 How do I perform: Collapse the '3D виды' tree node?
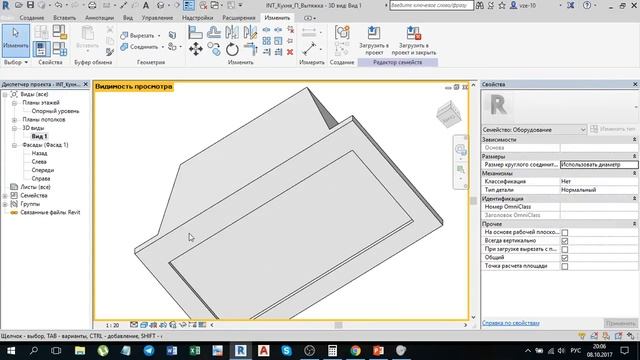click(x=14, y=128)
